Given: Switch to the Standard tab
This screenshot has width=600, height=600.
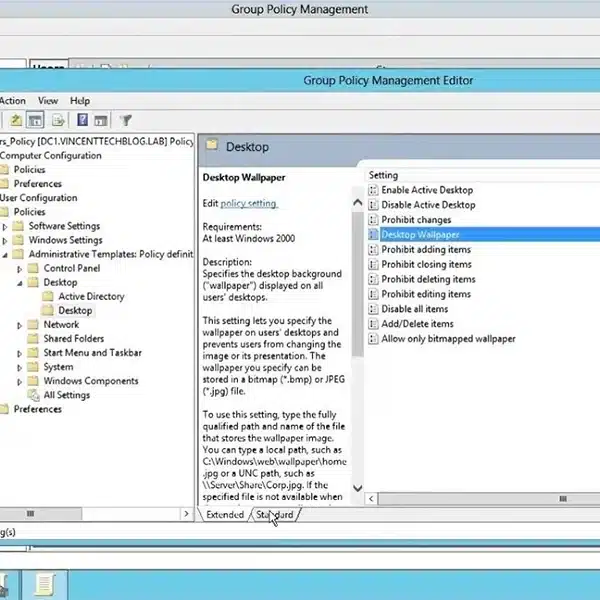Looking at the screenshot, I should 274,515.
